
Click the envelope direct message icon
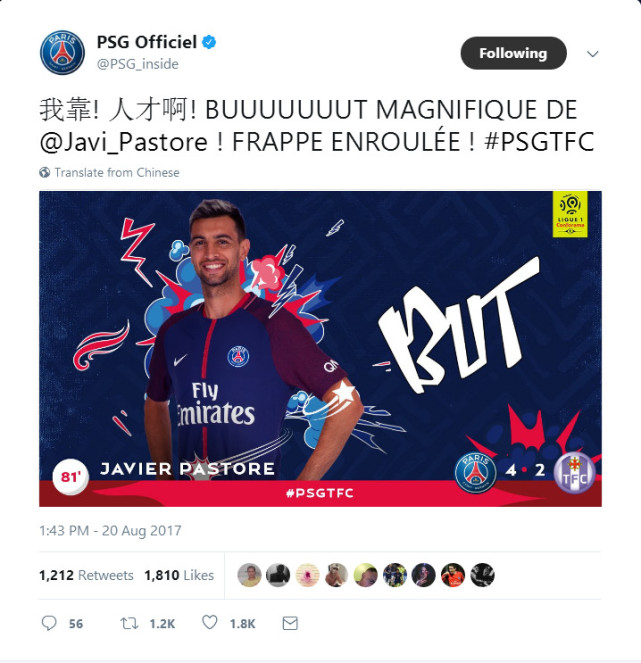tap(290, 623)
